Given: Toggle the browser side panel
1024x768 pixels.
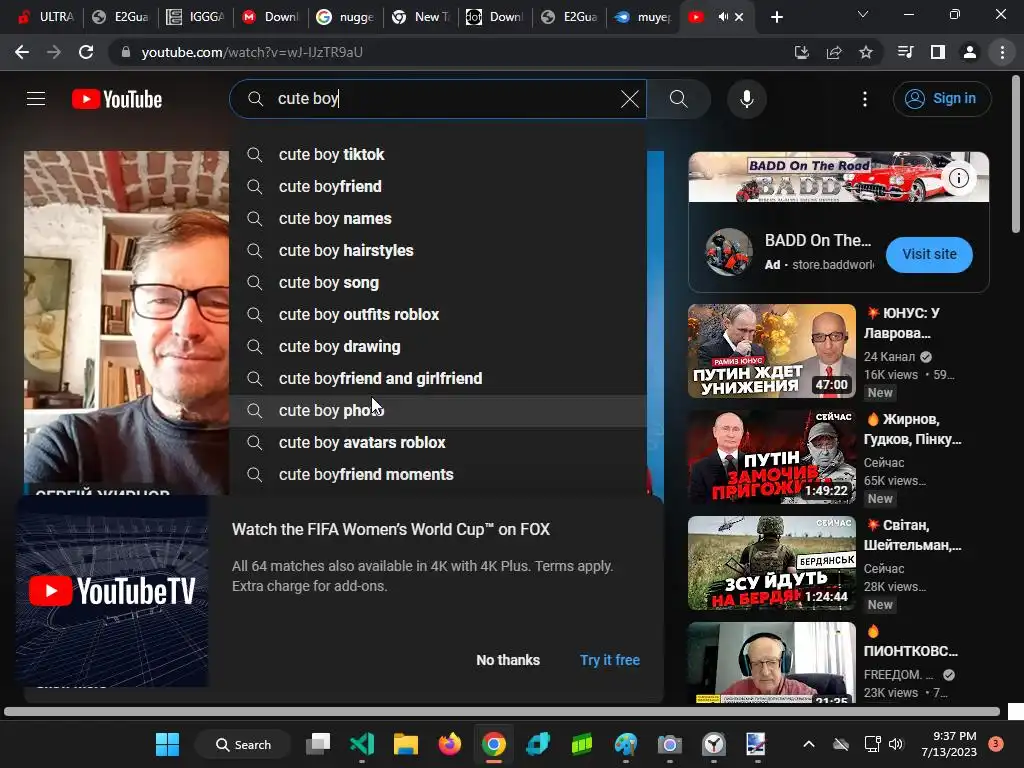Looking at the screenshot, I should pos(938,52).
